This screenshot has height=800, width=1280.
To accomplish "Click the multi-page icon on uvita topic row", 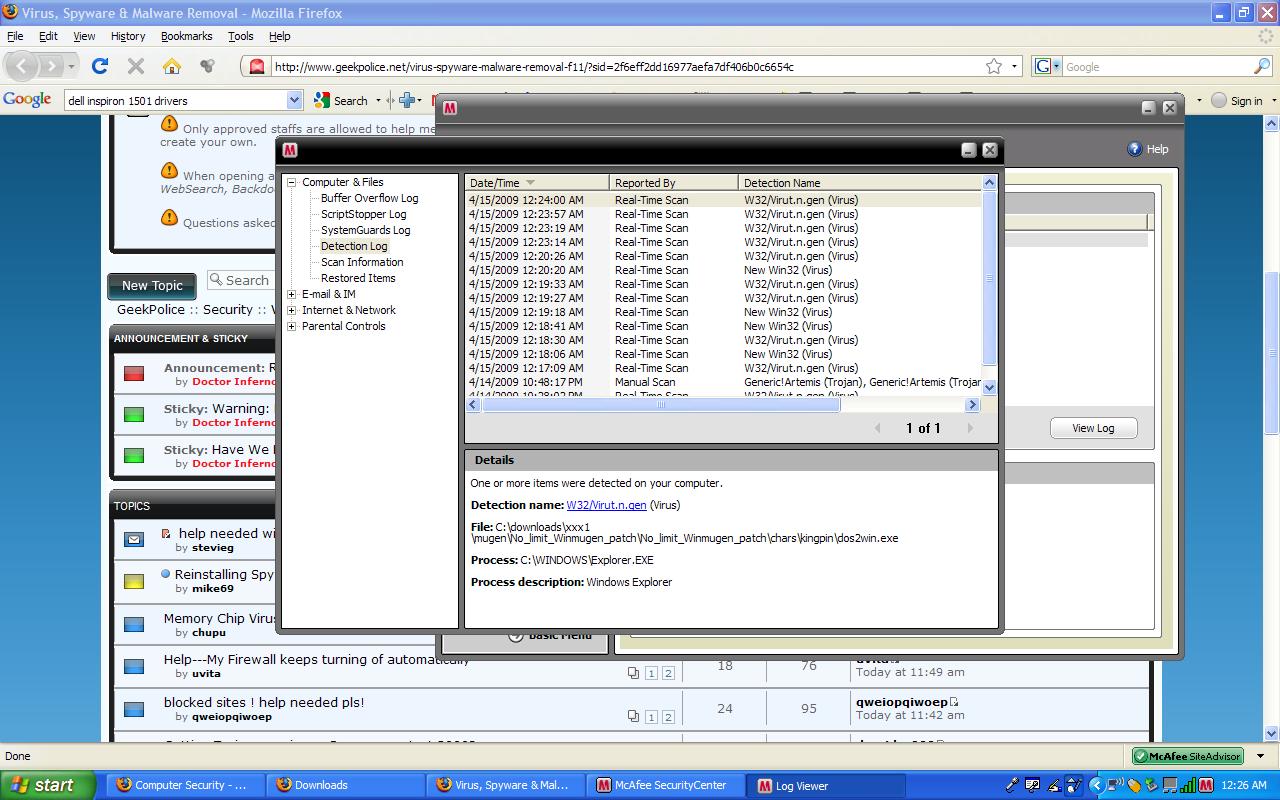I will (x=633, y=673).
